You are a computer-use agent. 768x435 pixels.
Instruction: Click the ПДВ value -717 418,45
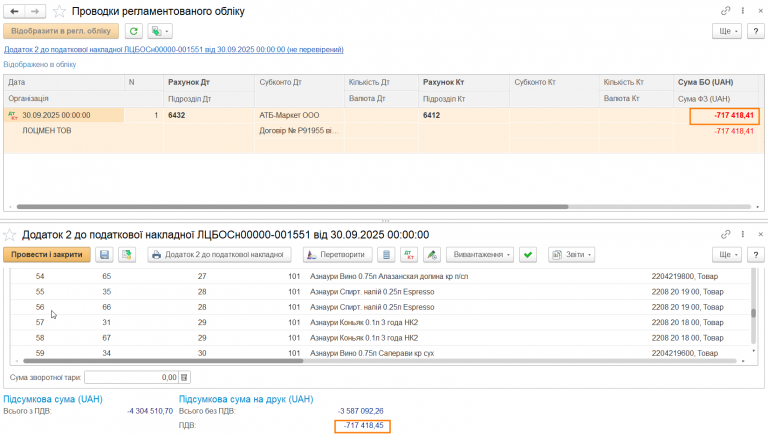[x=362, y=426]
